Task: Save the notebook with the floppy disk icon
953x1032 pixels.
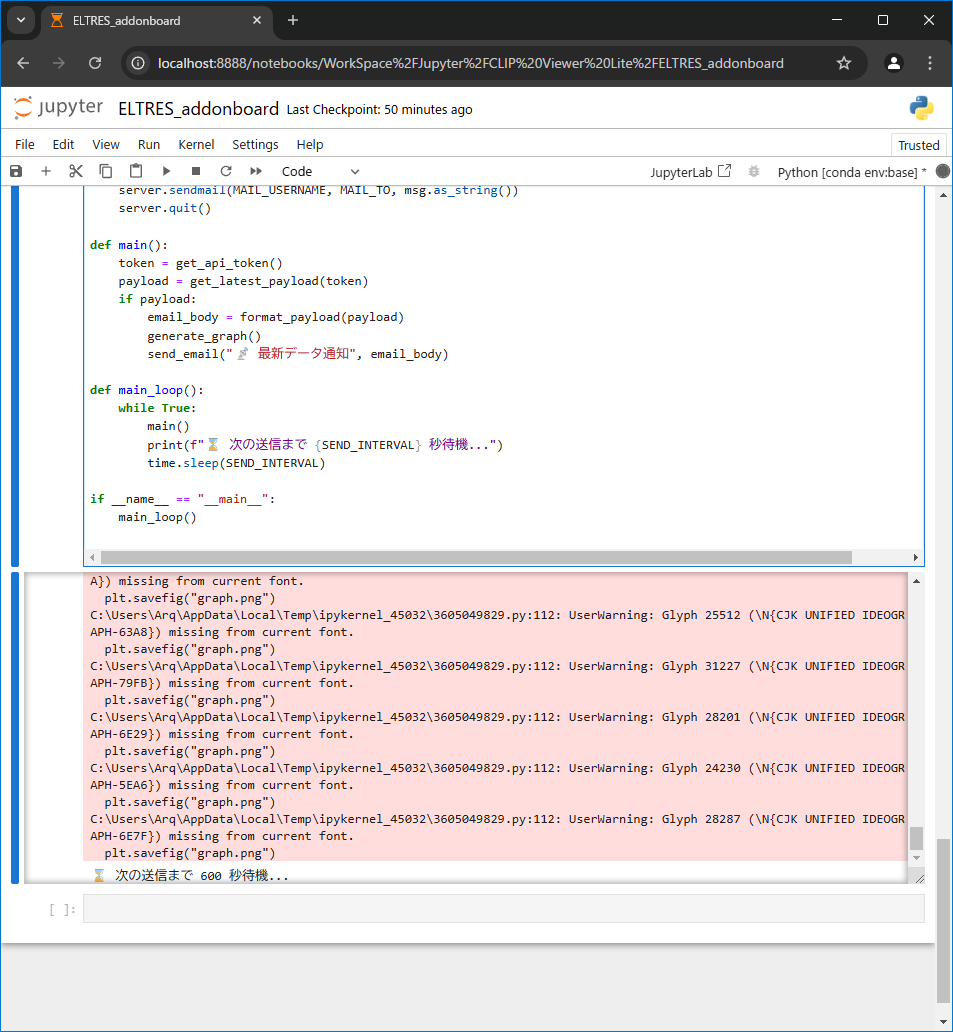Action: tap(16, 172)
